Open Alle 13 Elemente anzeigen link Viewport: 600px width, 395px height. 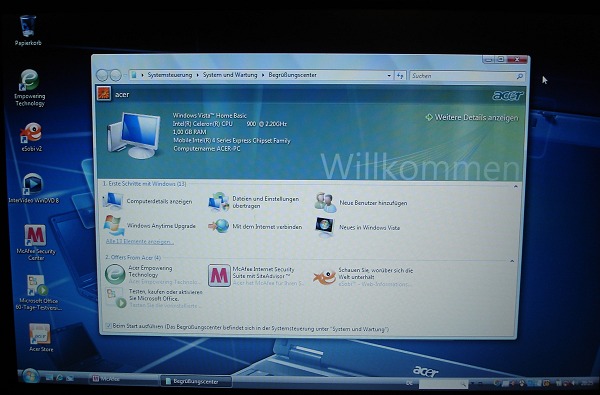click(x=140, y=242)
